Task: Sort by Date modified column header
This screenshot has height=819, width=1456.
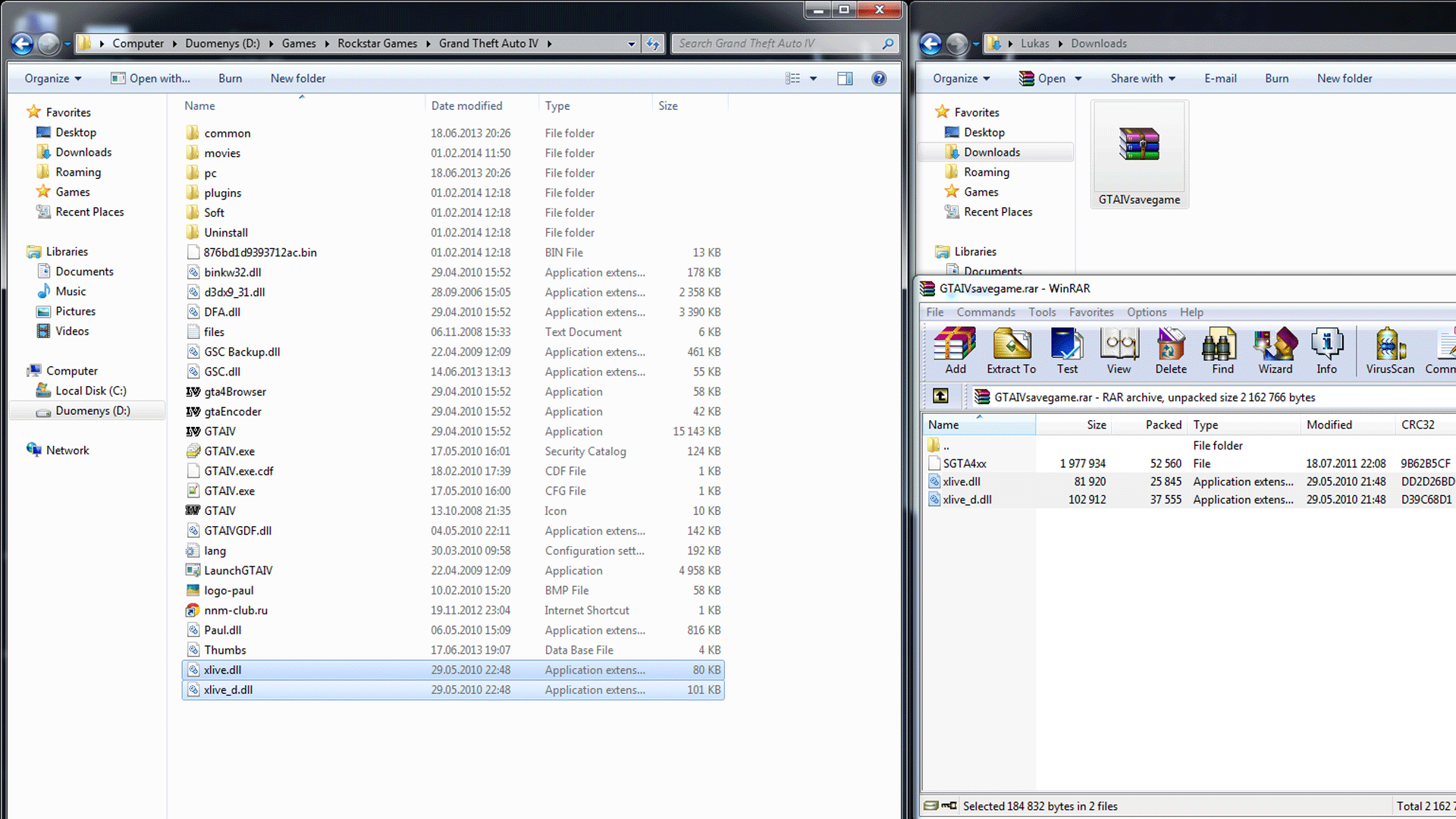Action: pos(482,105)
